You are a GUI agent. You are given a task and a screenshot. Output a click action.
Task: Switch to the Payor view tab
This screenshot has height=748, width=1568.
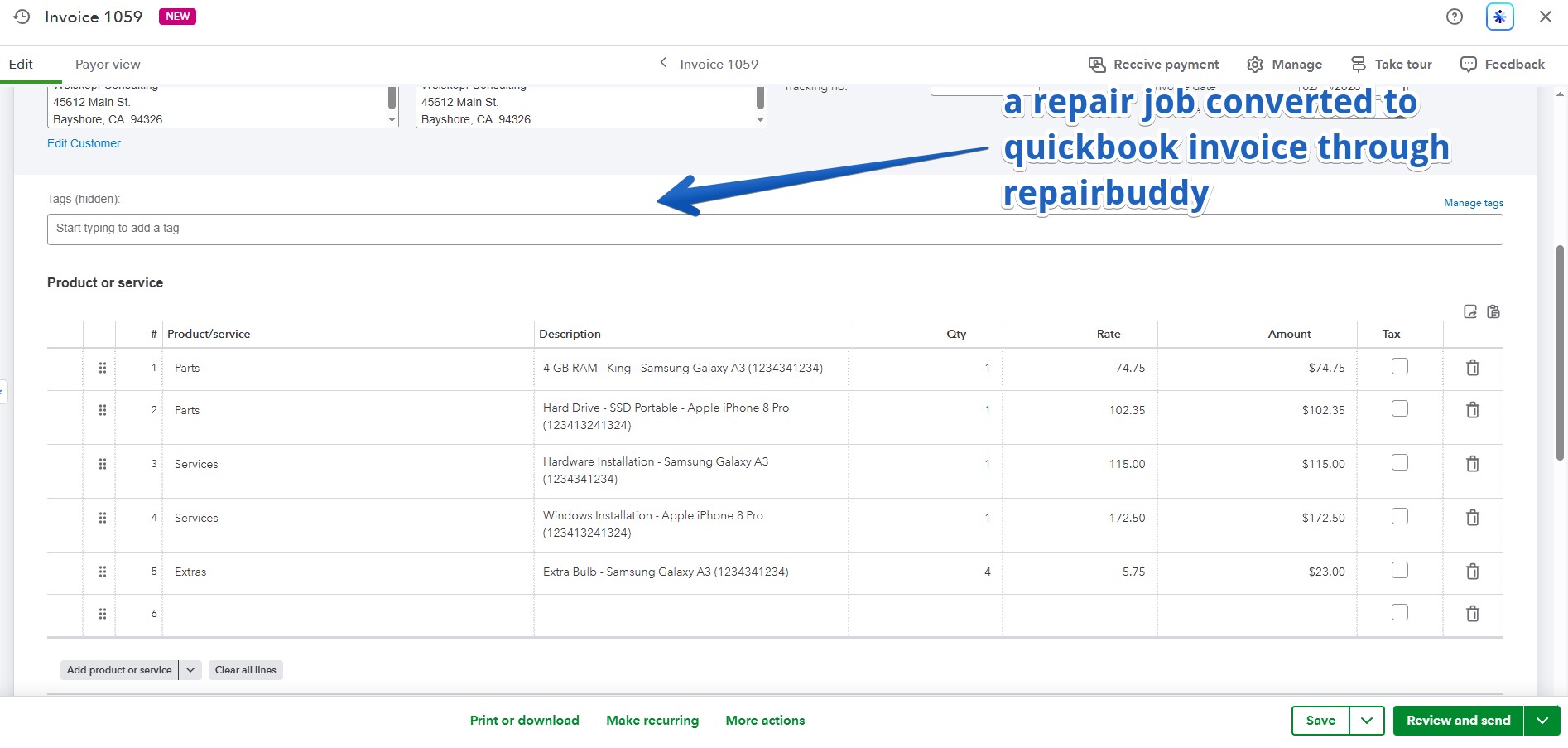pyautogui.click(x=107, y=64)
